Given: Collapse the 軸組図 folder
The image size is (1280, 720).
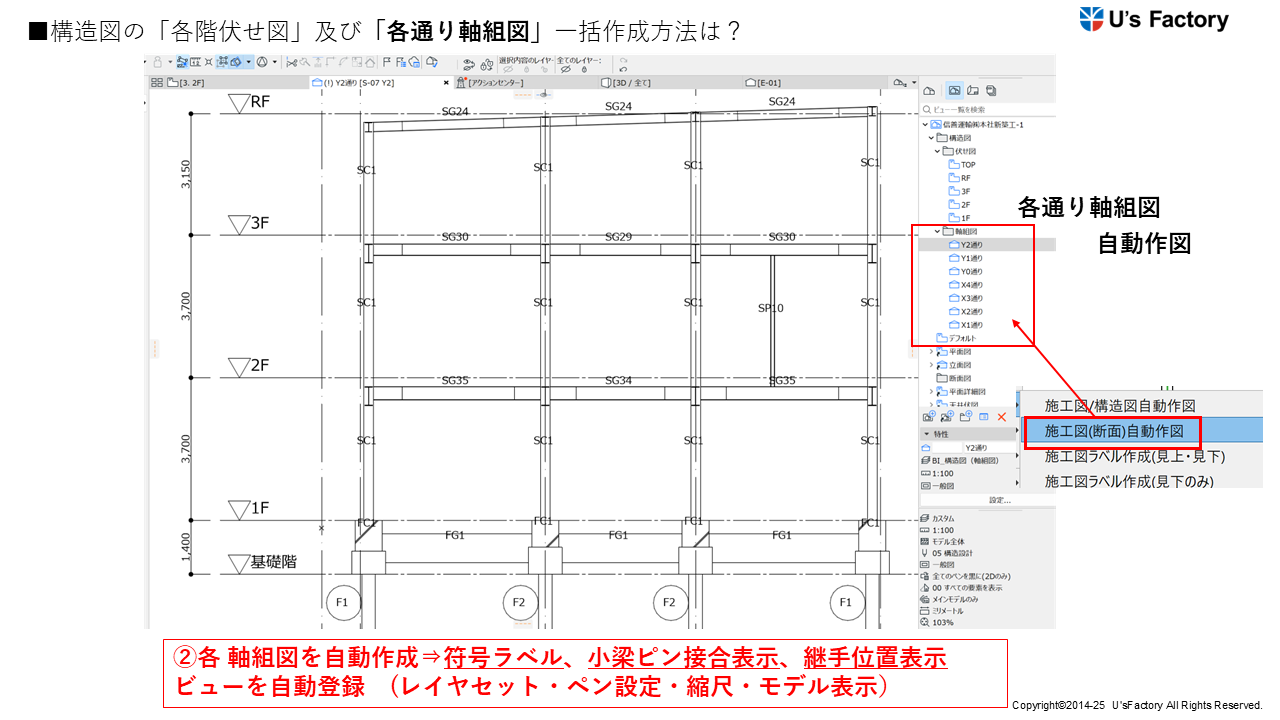Looking at the screenshot, I should coord(938,231).
